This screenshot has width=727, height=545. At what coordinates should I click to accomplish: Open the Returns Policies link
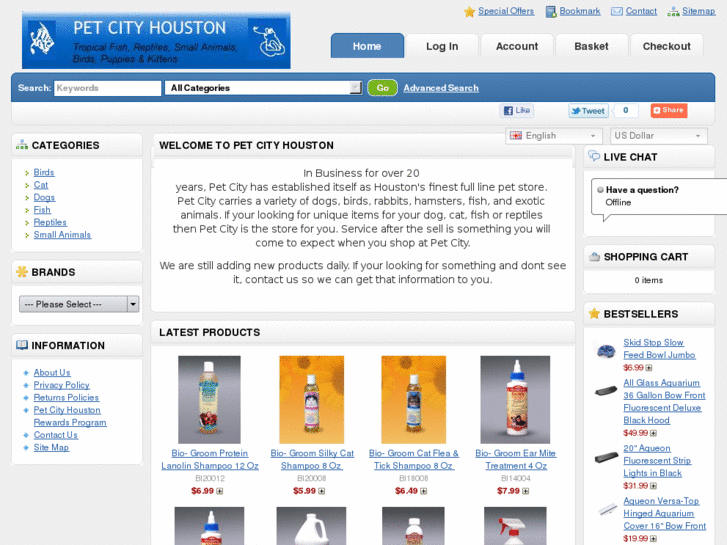66,398
